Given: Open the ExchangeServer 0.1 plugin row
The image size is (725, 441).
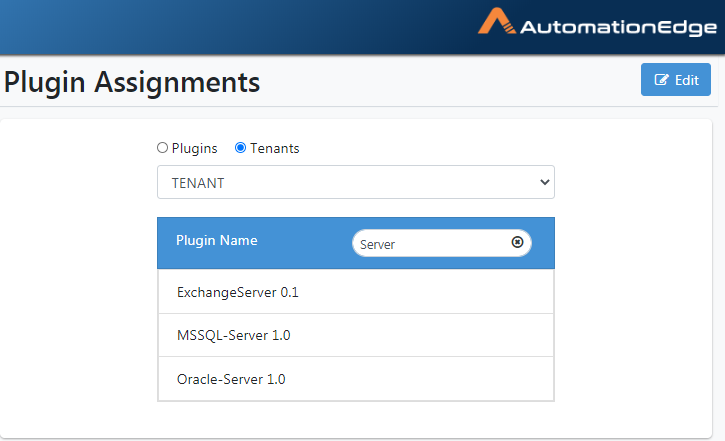Looking at the screenshot, I should click(x=356, y=292).
